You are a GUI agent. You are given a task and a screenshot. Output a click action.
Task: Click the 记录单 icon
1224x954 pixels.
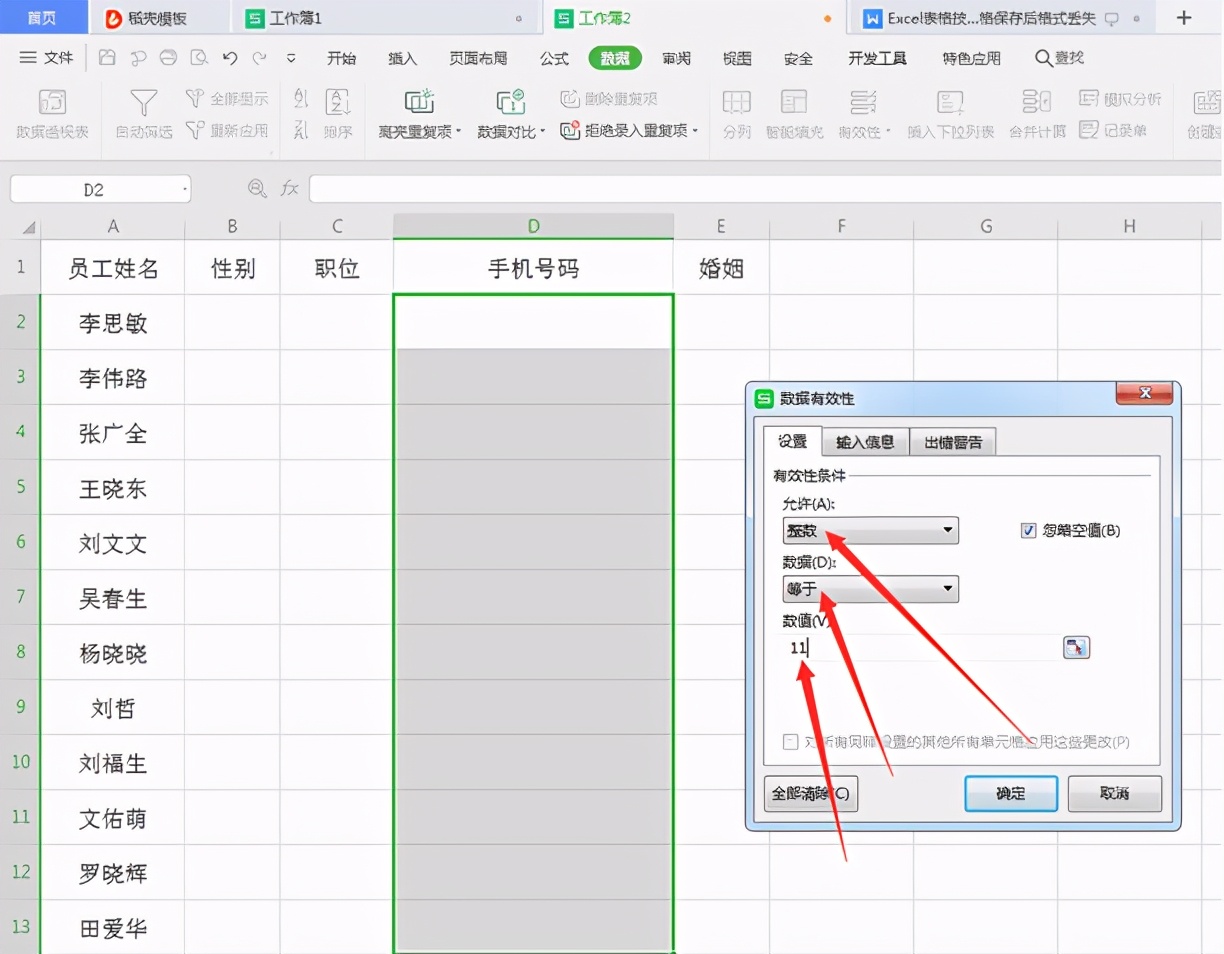(x=1089, y=130)
